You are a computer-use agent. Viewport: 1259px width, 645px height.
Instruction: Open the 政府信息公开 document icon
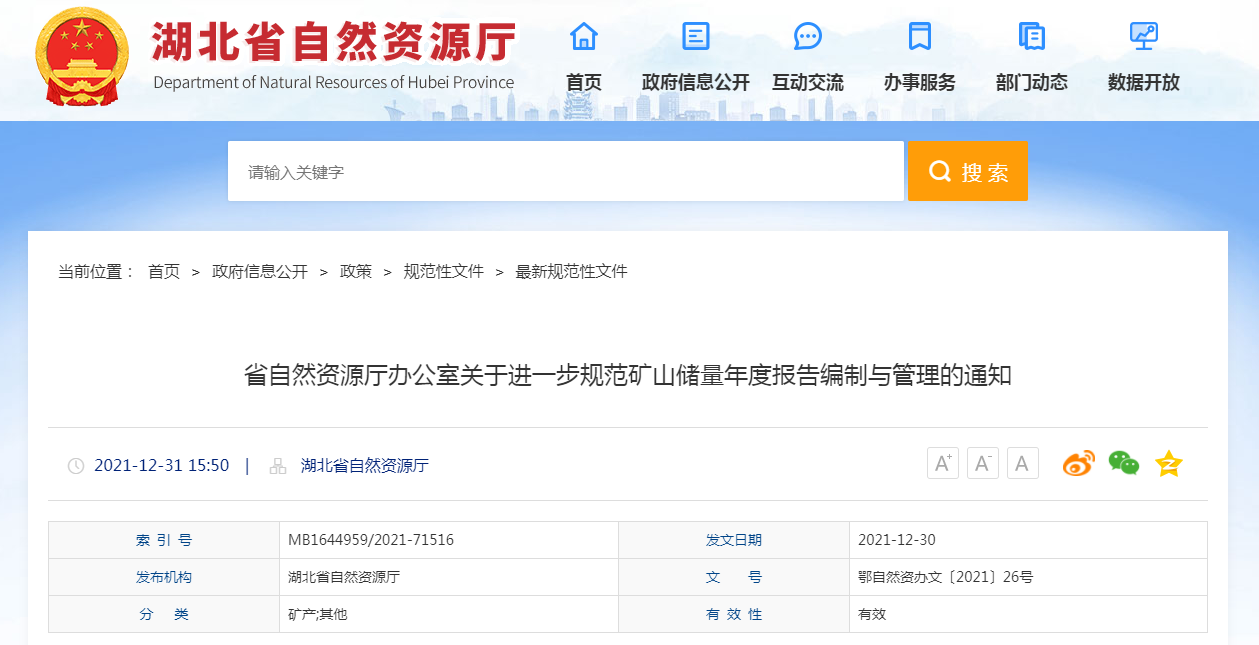click(695, 36)
